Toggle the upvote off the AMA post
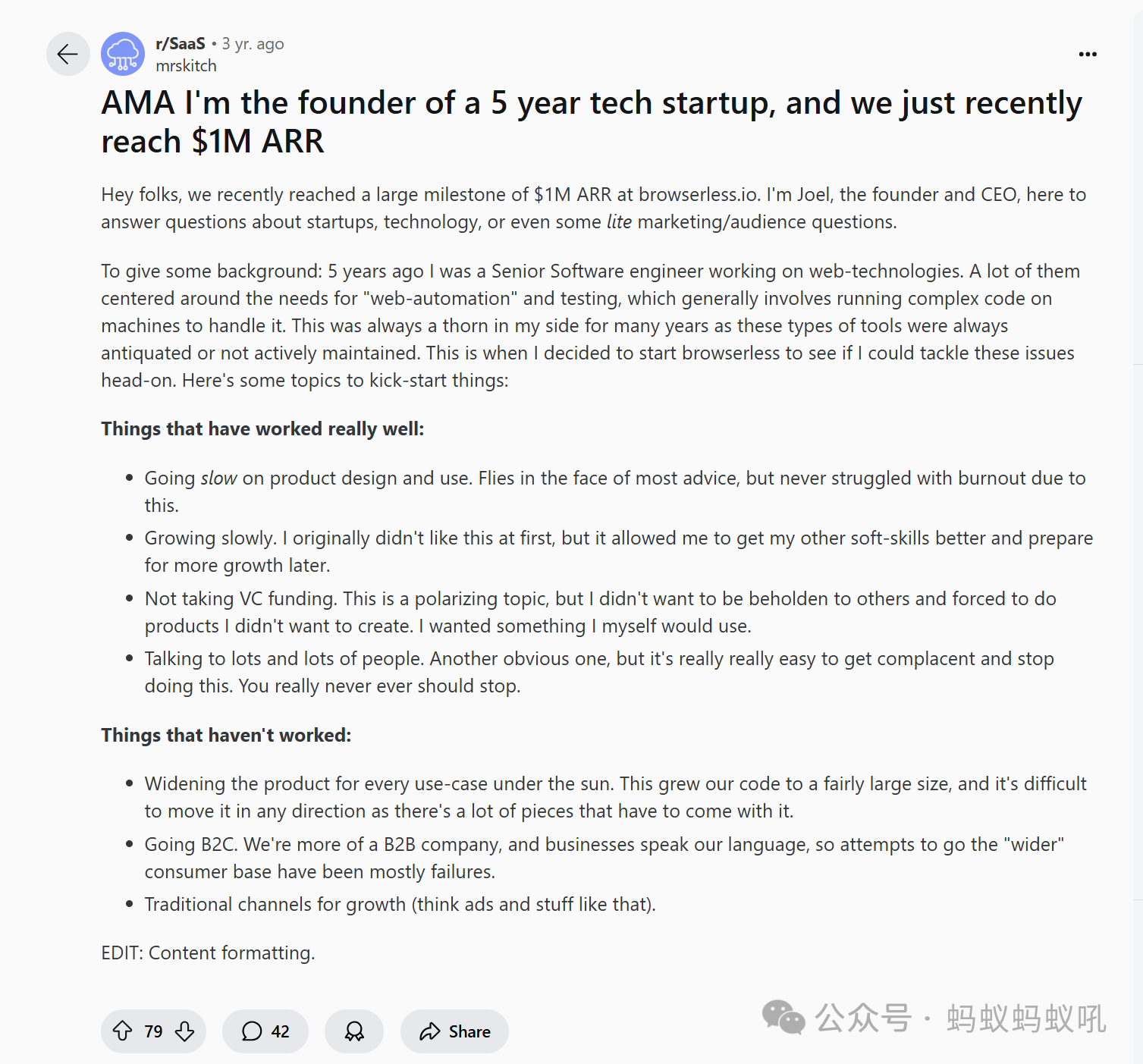Screen dimensions: 1143x1064 124,1031
